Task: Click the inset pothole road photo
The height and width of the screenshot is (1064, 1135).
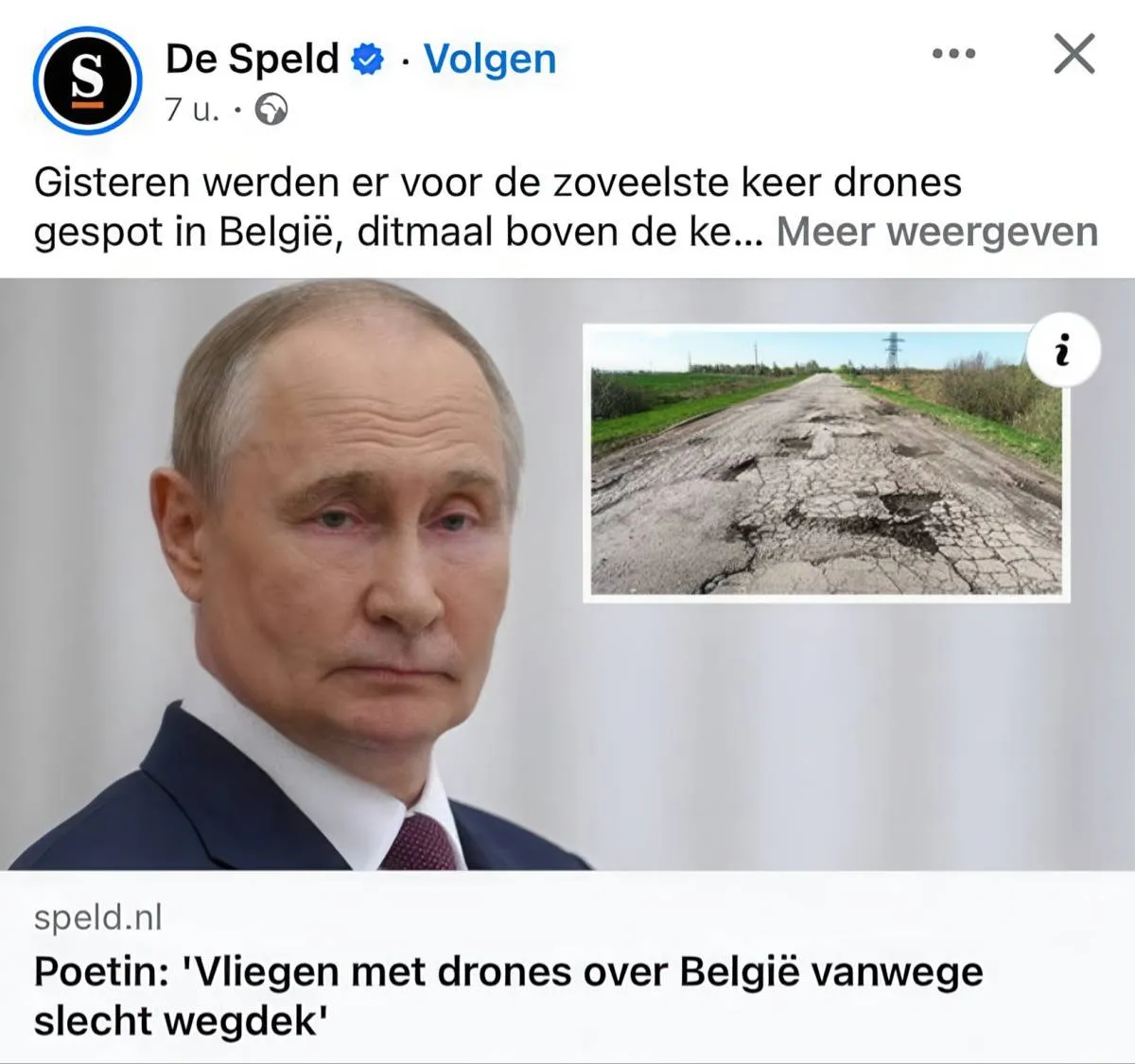Action: click(827, 463)
